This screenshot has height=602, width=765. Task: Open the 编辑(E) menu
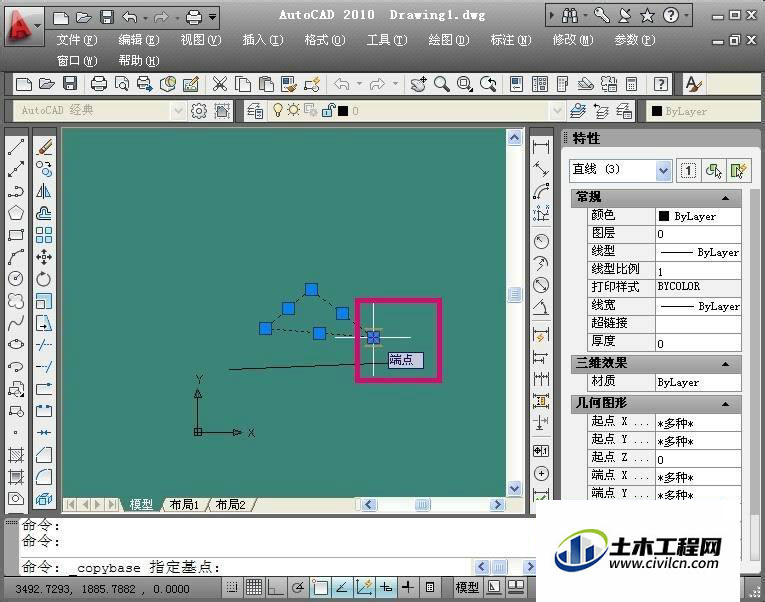pyautogui.click(x=139, y=40)
